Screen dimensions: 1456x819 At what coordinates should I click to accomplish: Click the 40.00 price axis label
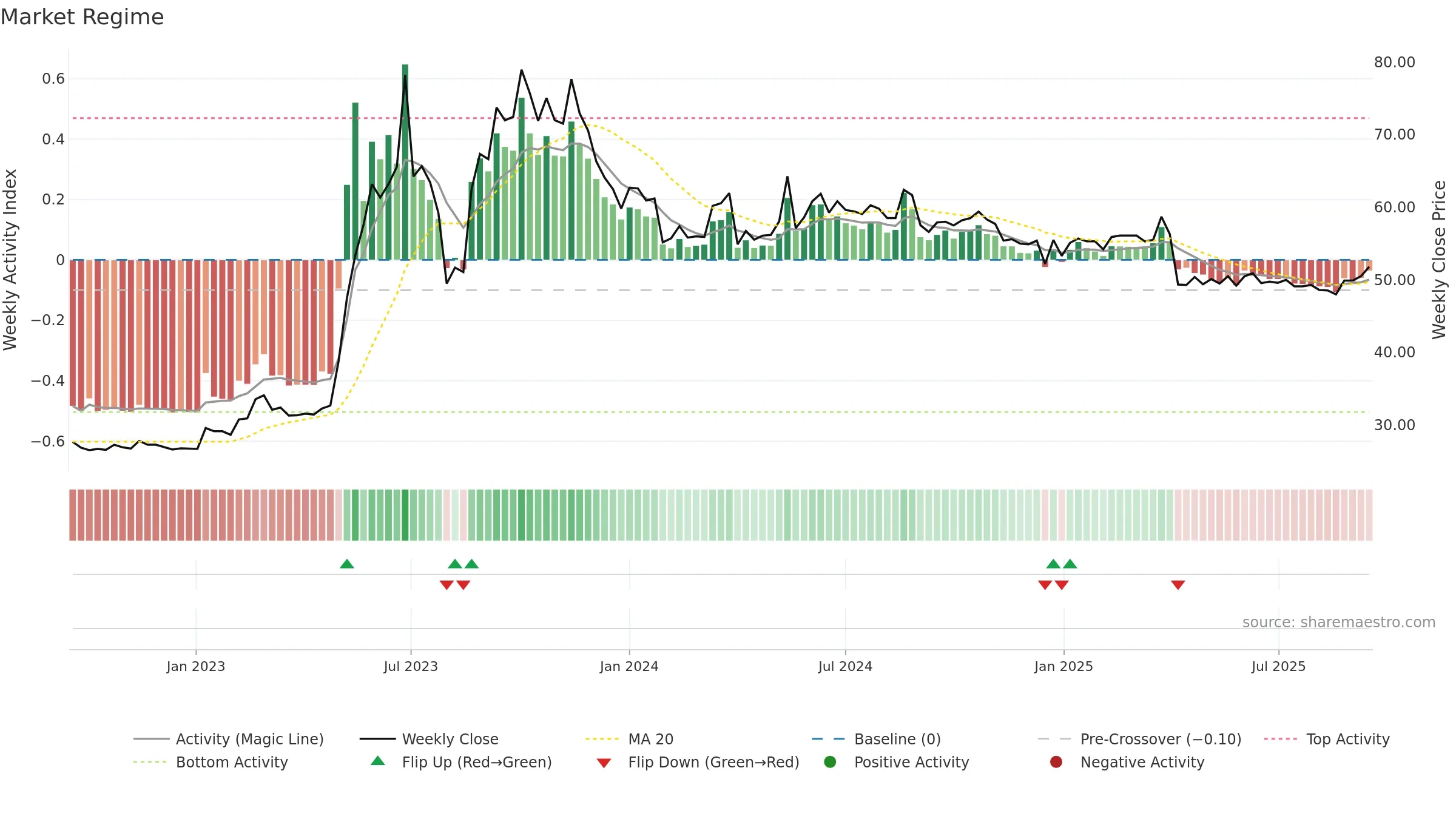(x=1395, y=352)
